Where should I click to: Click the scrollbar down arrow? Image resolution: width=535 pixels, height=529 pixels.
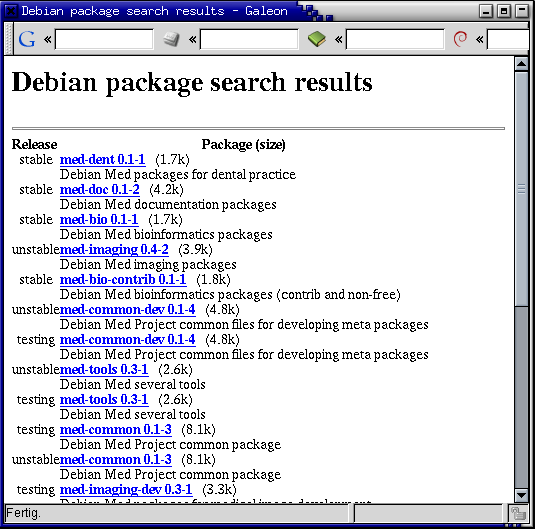[x=521, y=495]
